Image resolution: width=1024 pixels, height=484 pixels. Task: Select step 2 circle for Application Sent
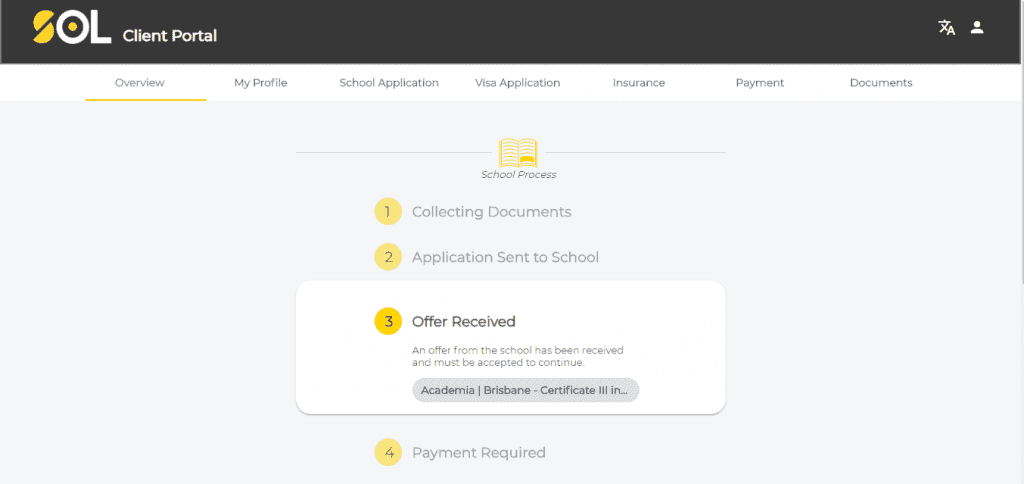pyautogui.click(x=388, y=257)
